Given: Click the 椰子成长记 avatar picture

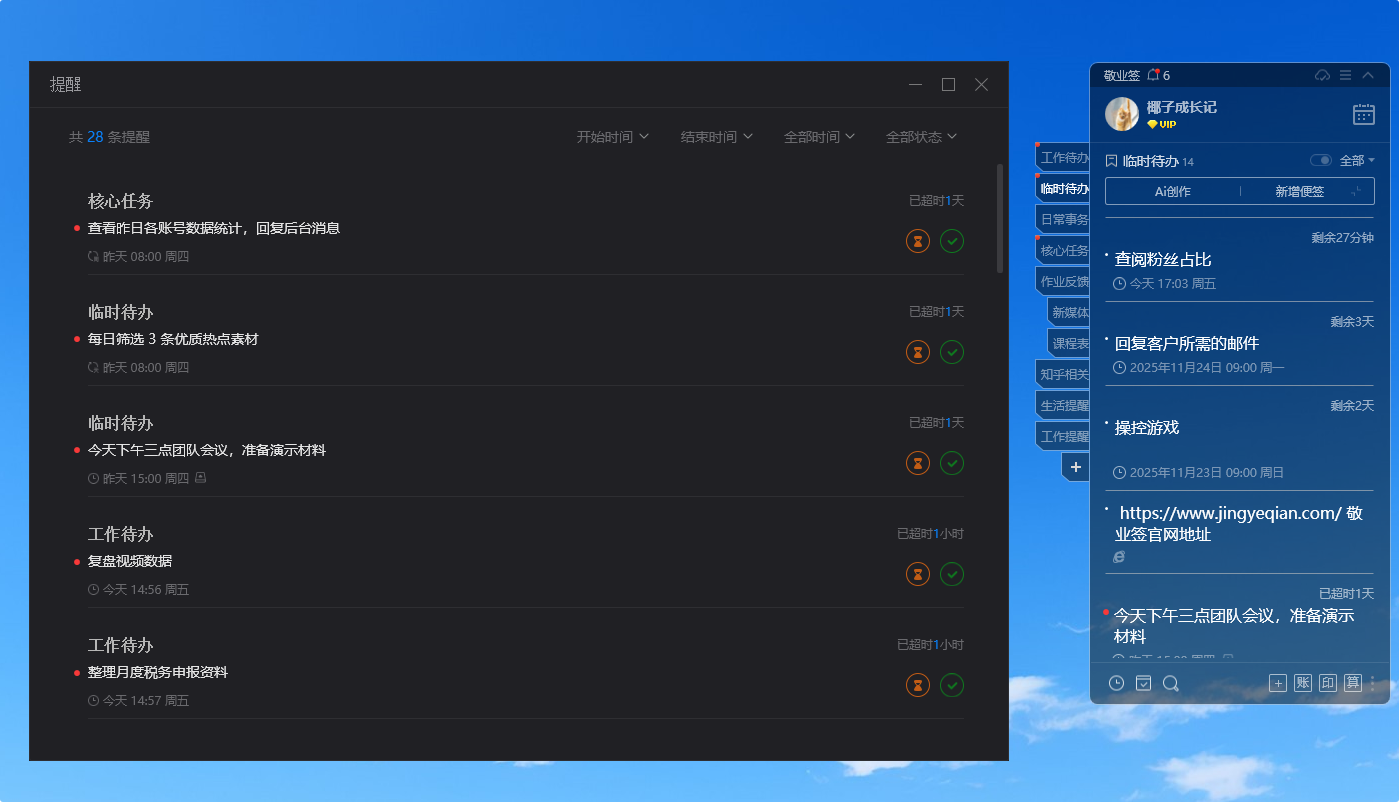Looking at the screenshot, I should [1122, 114].
